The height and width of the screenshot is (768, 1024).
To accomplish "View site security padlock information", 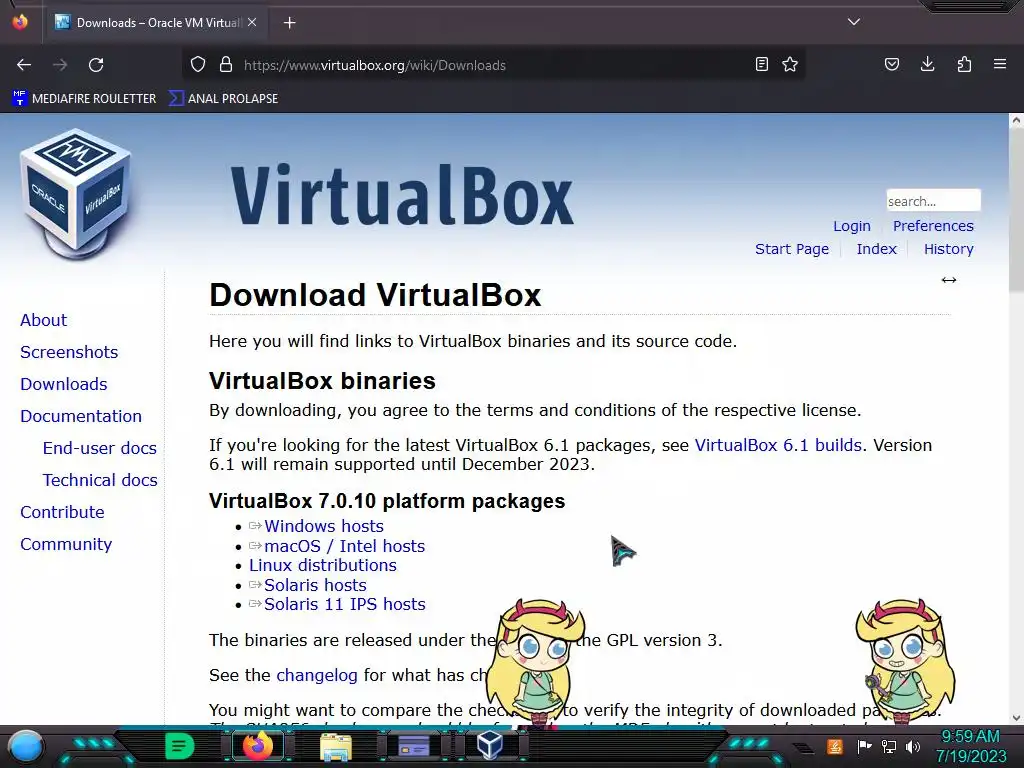I will [x=226, y=65].
